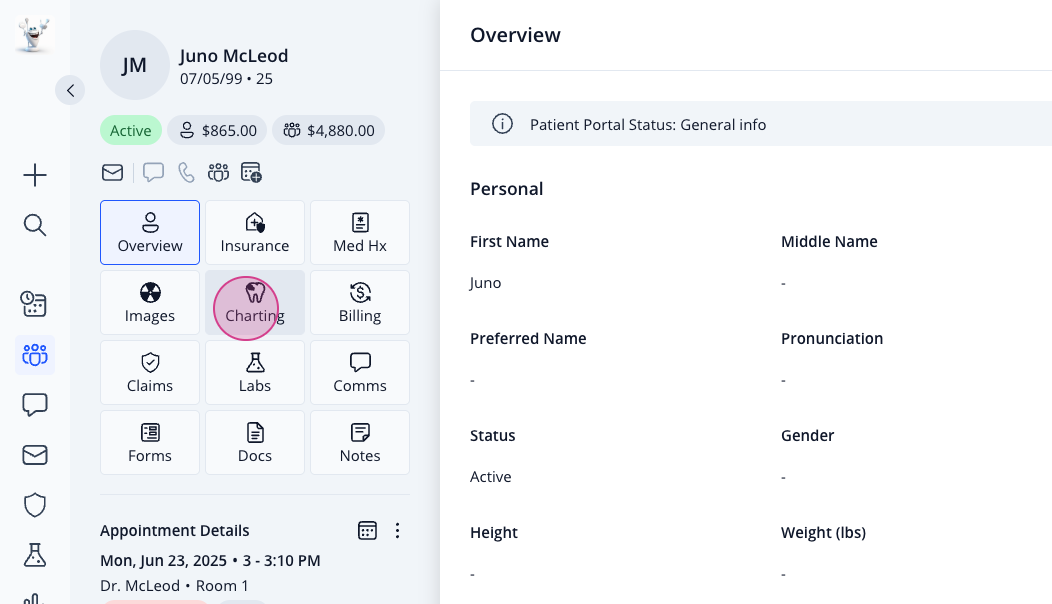This screenshot has width=1052, height=604.
Task: Open the Notes tile
Action: coord(360,442)
